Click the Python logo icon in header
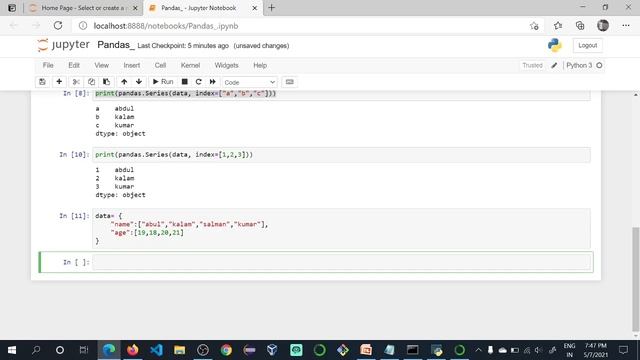 click(x=555, y=45)
